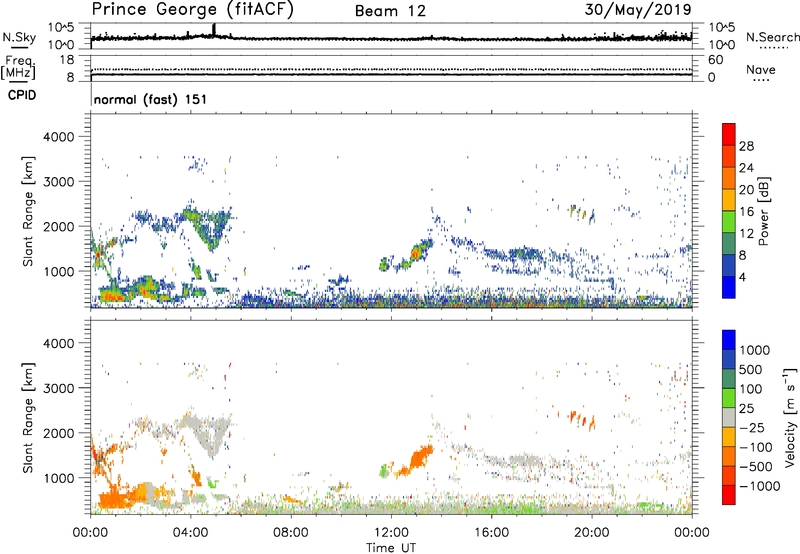Click the '3000' tick in the power panel
This screenshot has height=554, width=800.
click(58, 182)
